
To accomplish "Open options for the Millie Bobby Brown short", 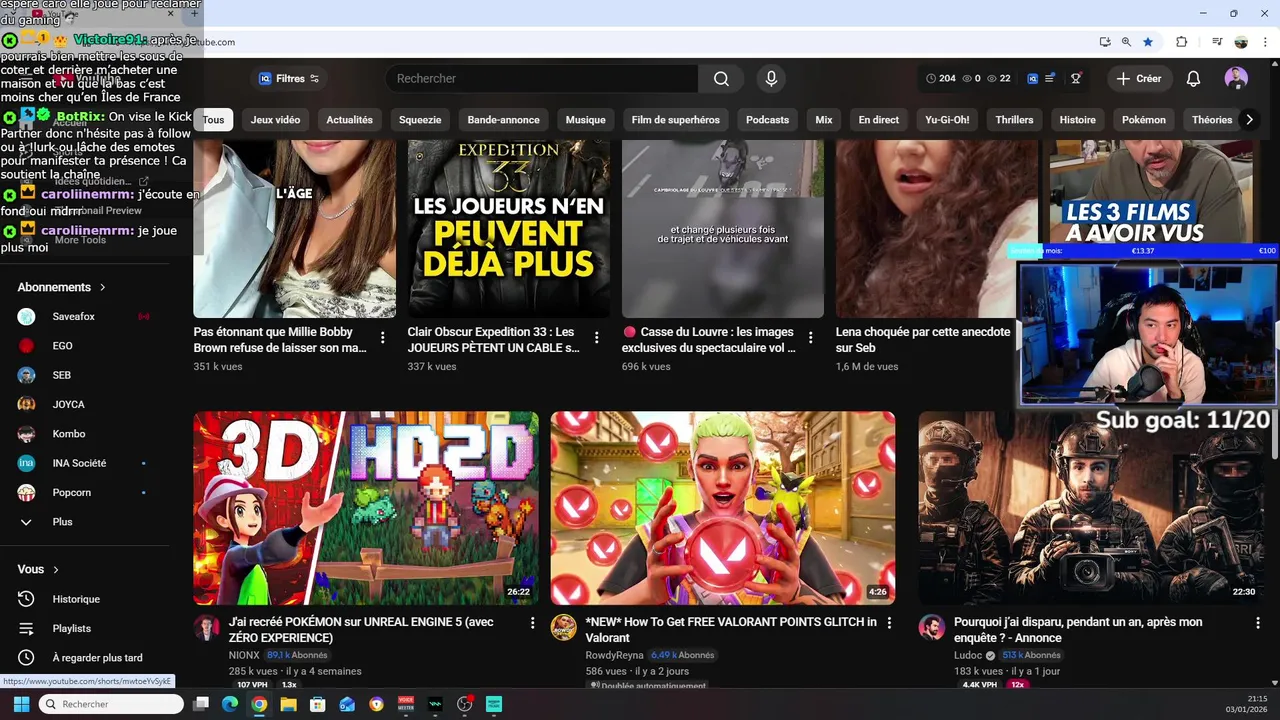I will tap(382, 338).
